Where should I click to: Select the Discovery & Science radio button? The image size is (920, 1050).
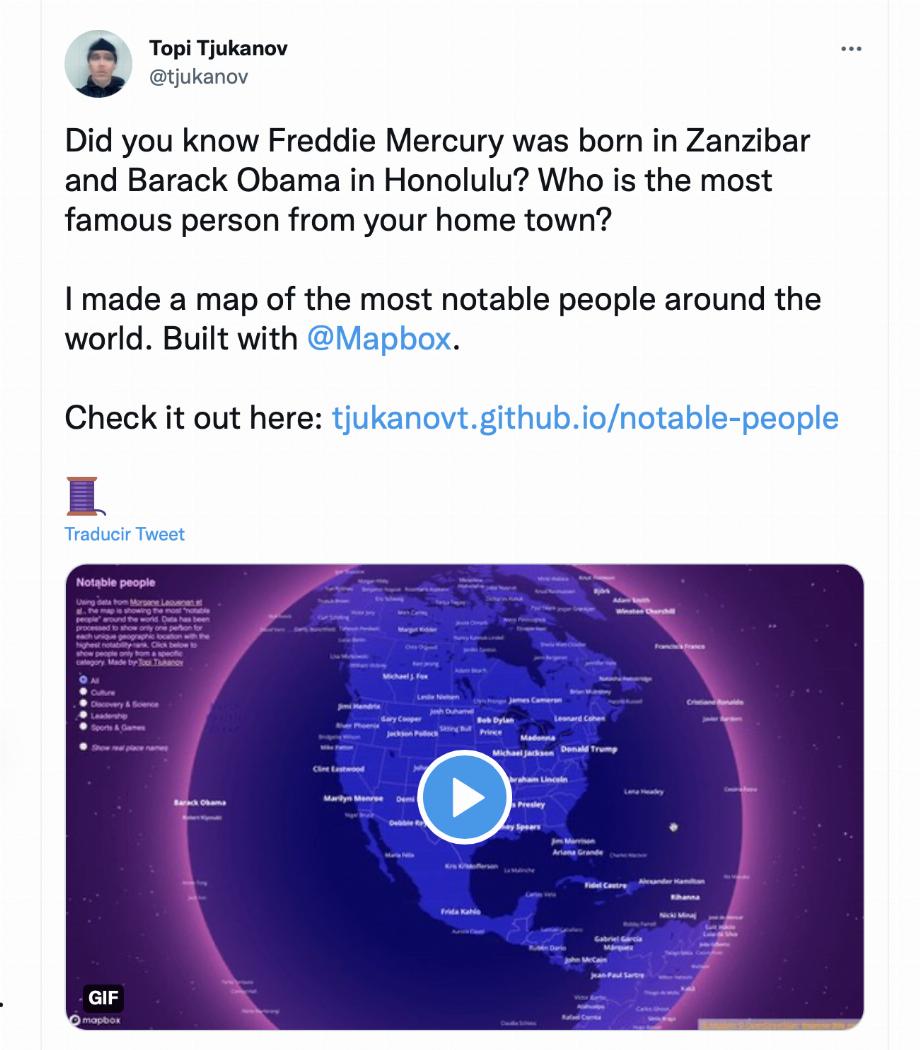click(84, 703)
